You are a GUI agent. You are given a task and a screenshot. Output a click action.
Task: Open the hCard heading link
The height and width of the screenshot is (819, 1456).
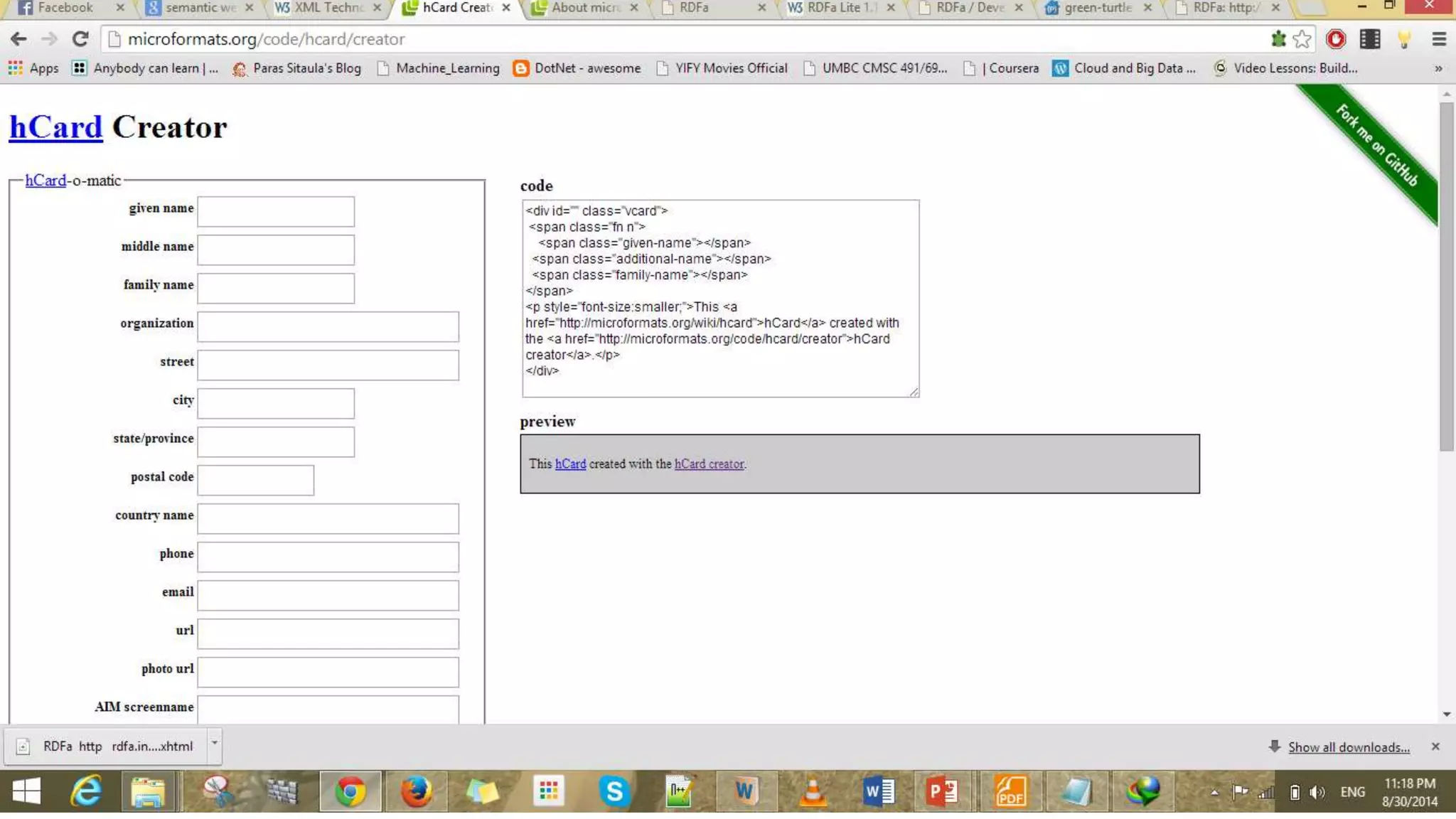(55, 127)
